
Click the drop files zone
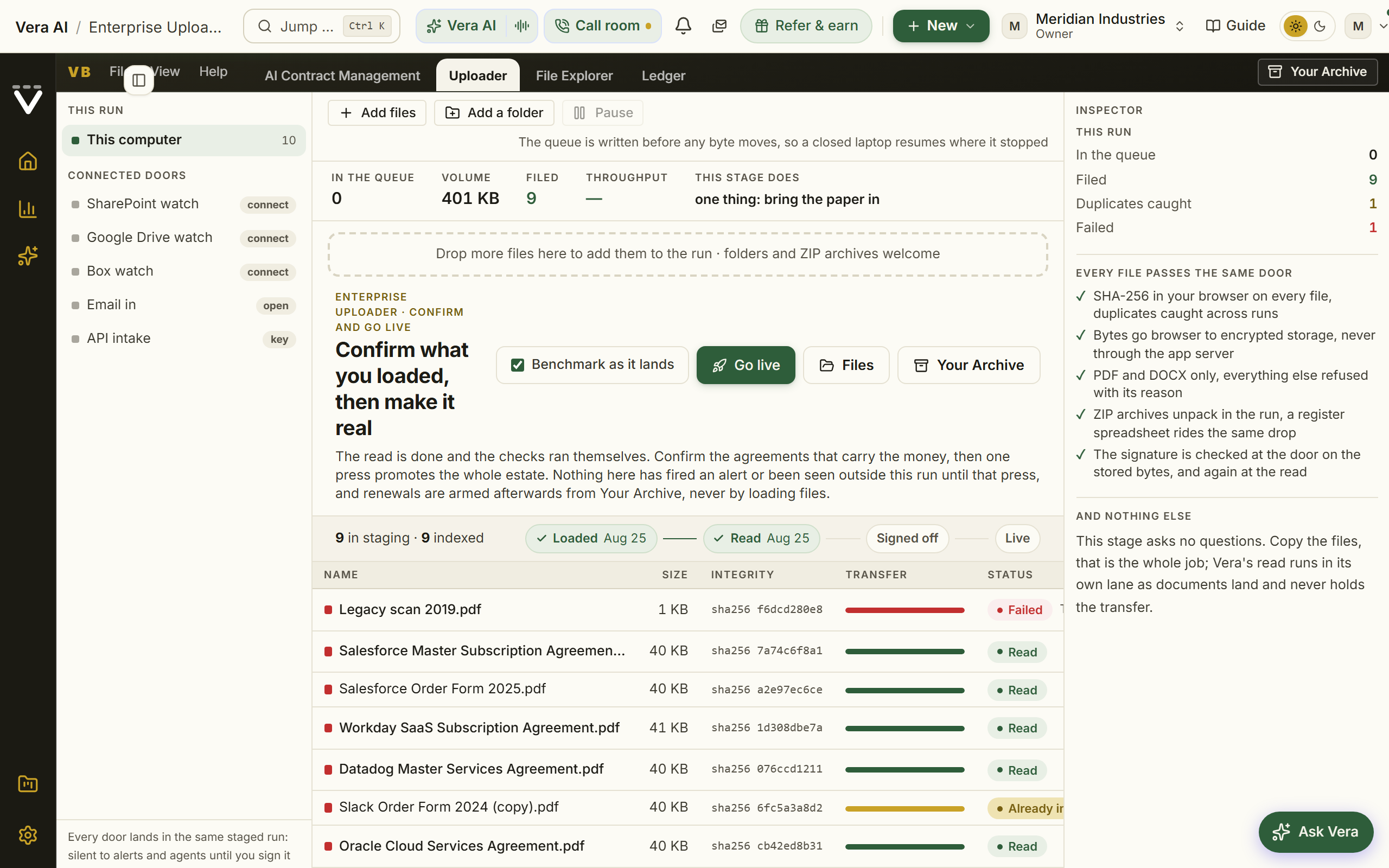[x=687, y=254]
